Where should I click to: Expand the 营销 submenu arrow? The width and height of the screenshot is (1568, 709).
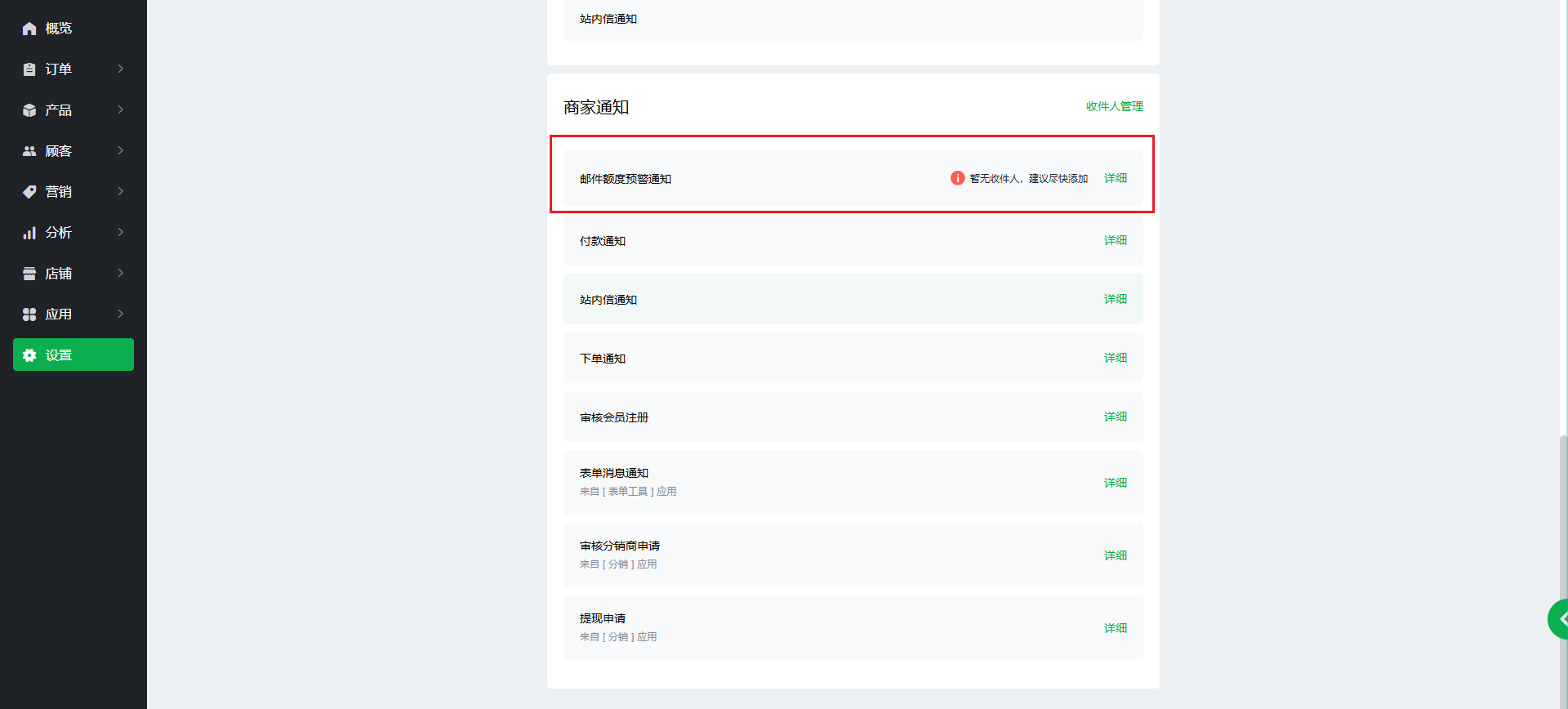(x=121, y=191)
